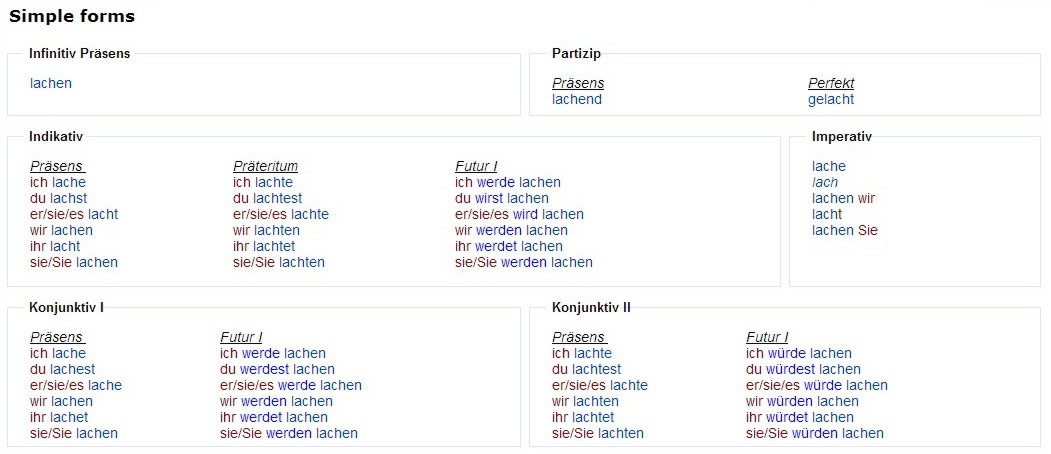Click the perfect participle 'gelacht'
1051x454 pixels.
(831, 100)
